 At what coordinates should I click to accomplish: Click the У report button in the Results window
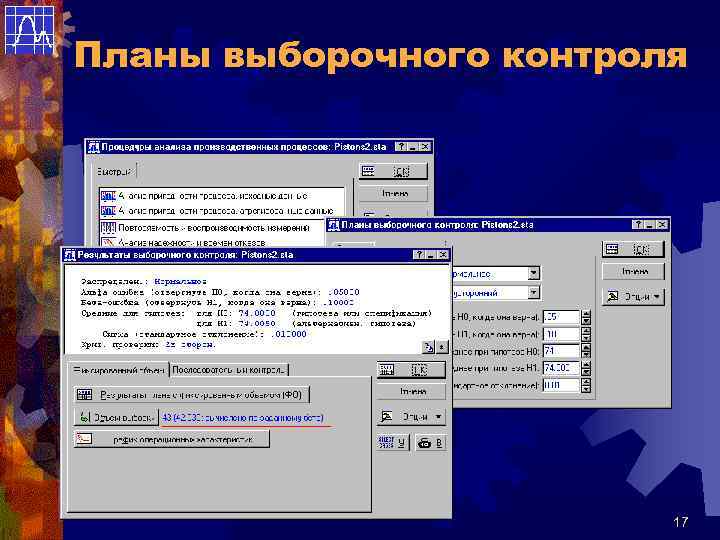click(393, 443)
